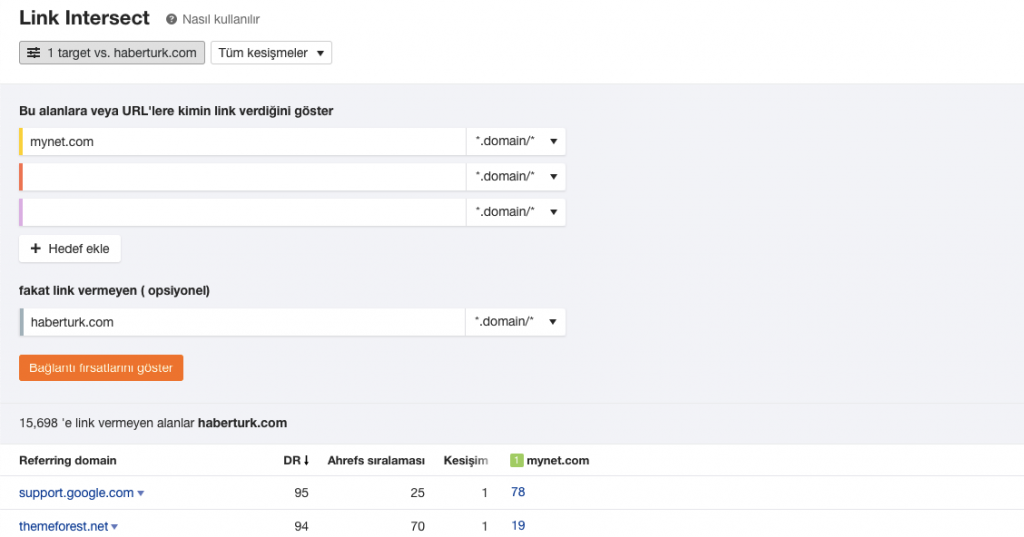Image resolution: width=1024 pixels, height=537 pixels.
Task: Open mode dropdown beside mynet.com field
Action: click(x=516, y=141)
